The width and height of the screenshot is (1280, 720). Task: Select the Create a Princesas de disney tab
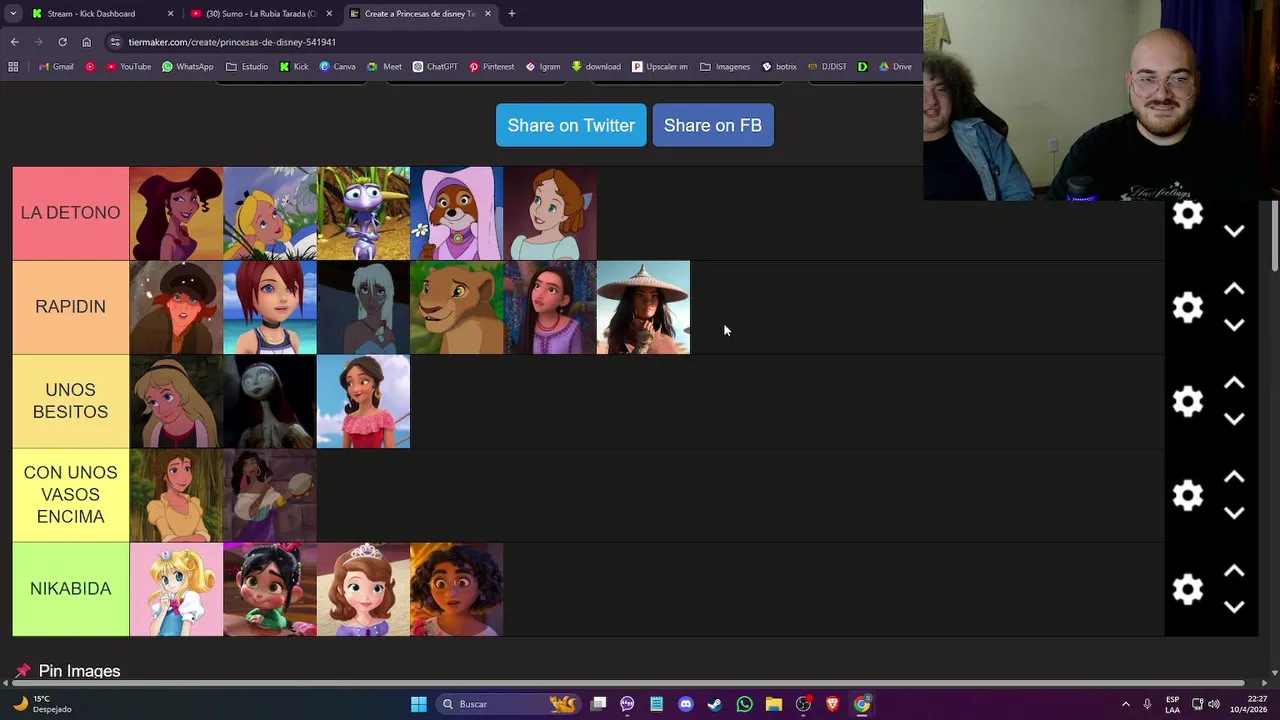click(421, 14)
